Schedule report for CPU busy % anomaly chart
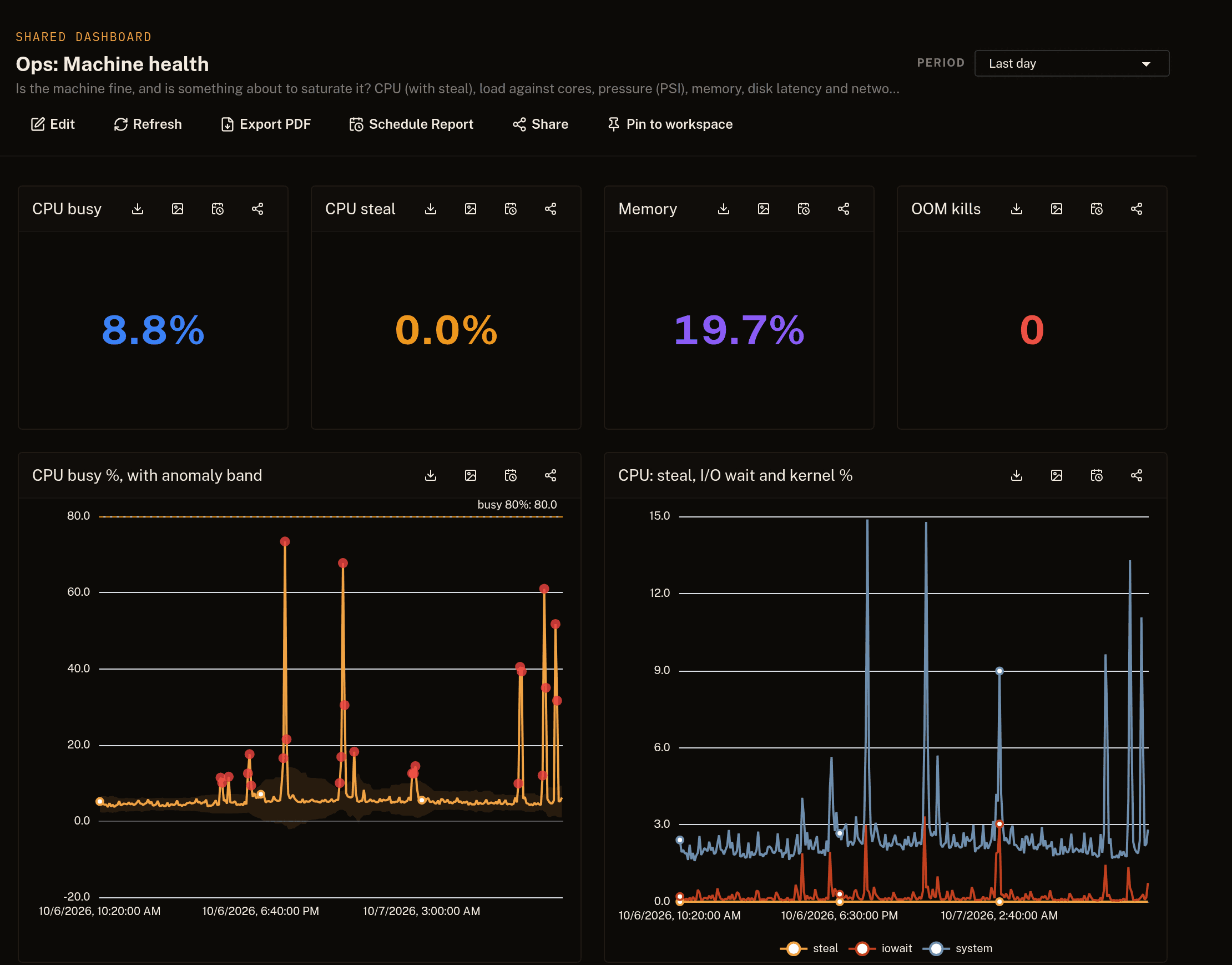Image resolution: width=1232 pixels, height=965 pixels. point(511,475)
